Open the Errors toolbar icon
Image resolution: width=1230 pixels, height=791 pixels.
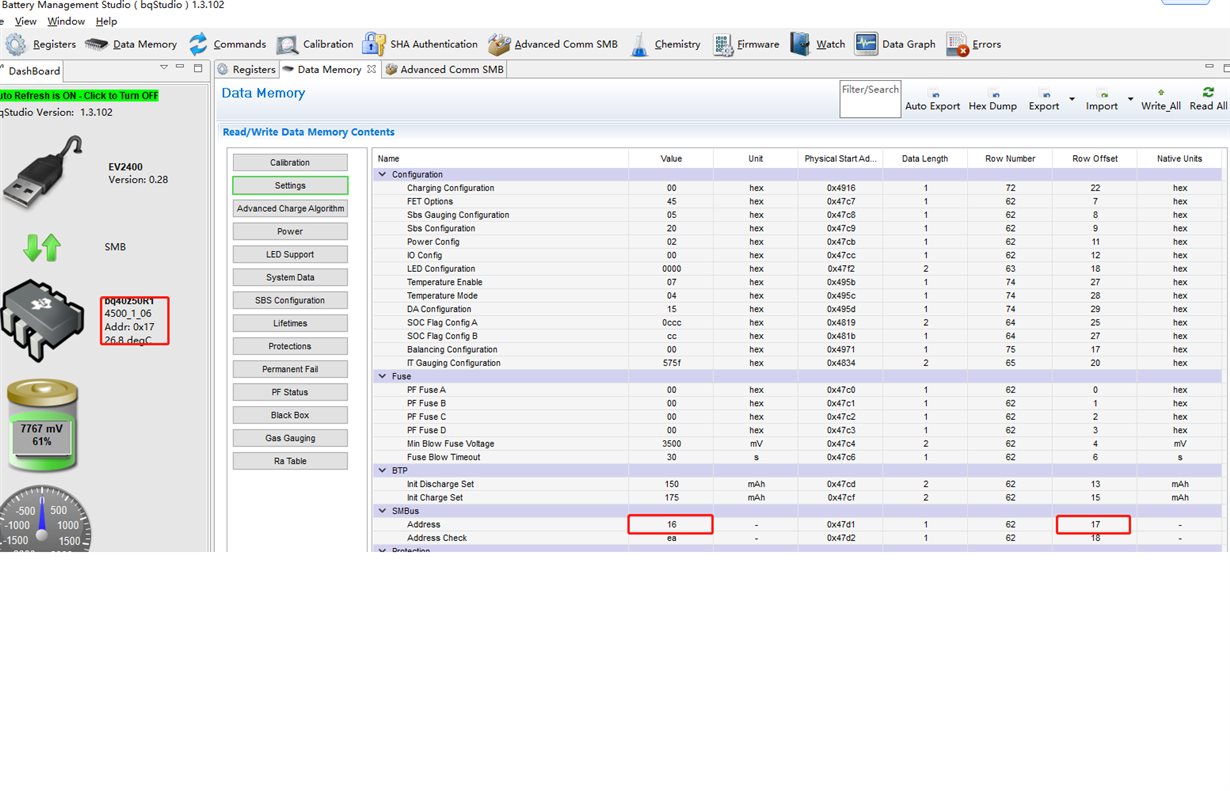coord(957,44)
